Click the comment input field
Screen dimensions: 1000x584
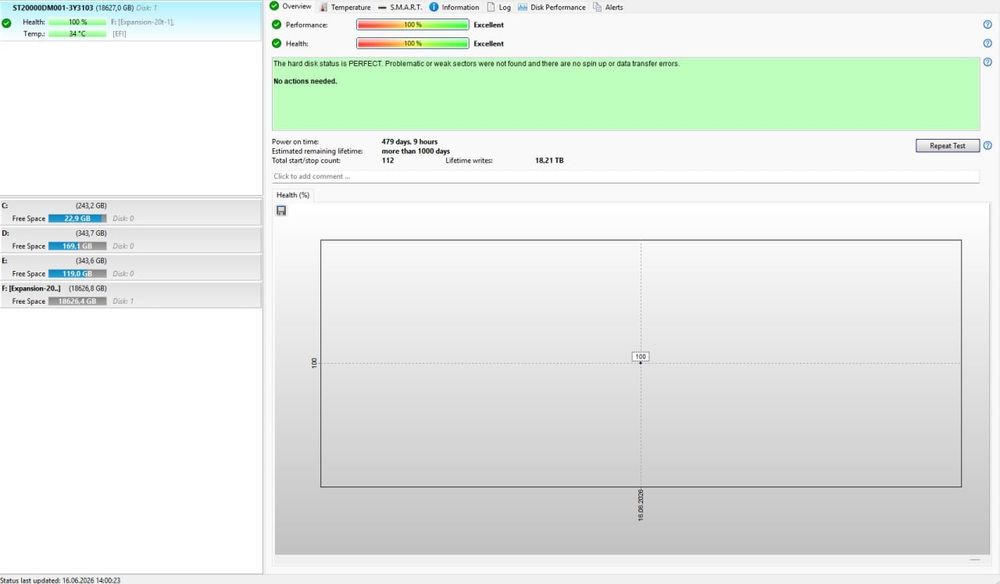(626, 177)
